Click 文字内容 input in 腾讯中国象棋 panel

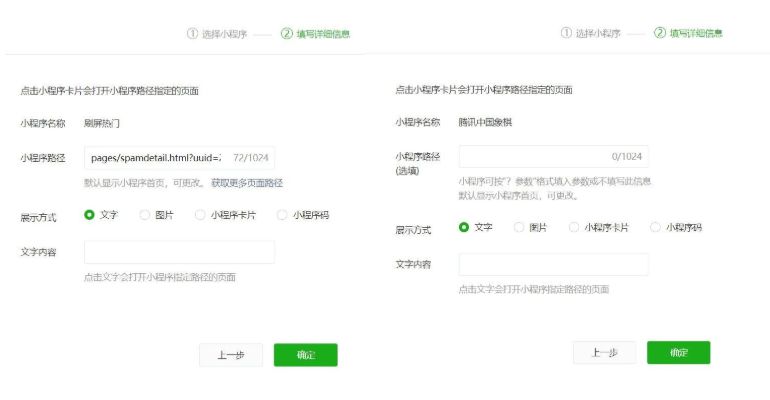553,264
